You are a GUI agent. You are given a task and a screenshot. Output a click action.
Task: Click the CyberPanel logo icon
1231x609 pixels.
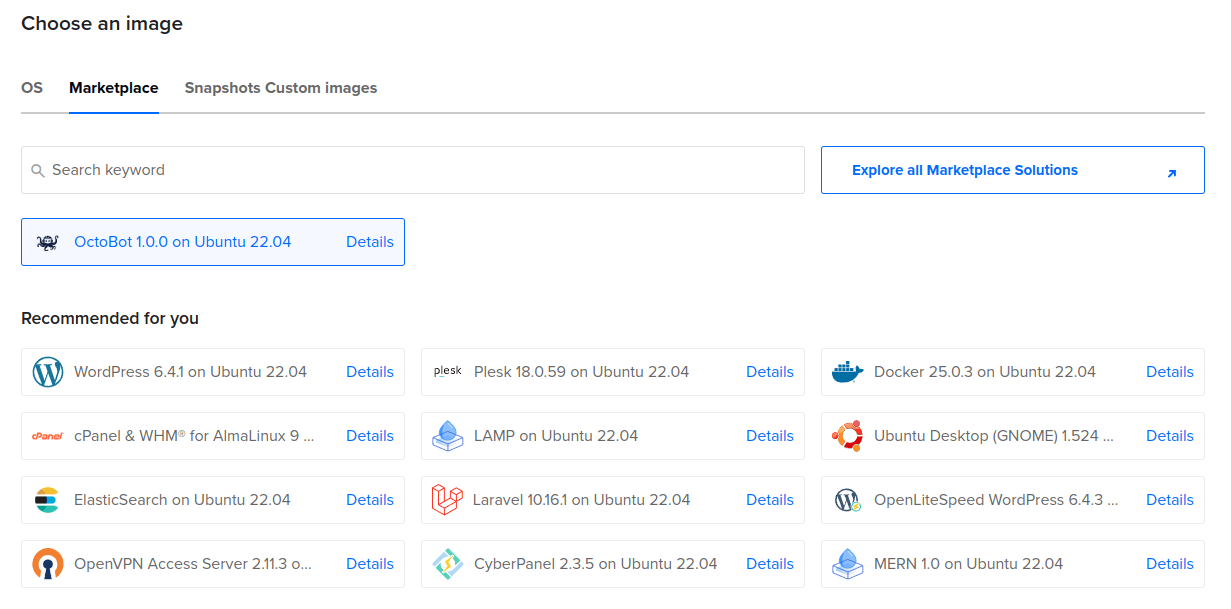(447, 564)
